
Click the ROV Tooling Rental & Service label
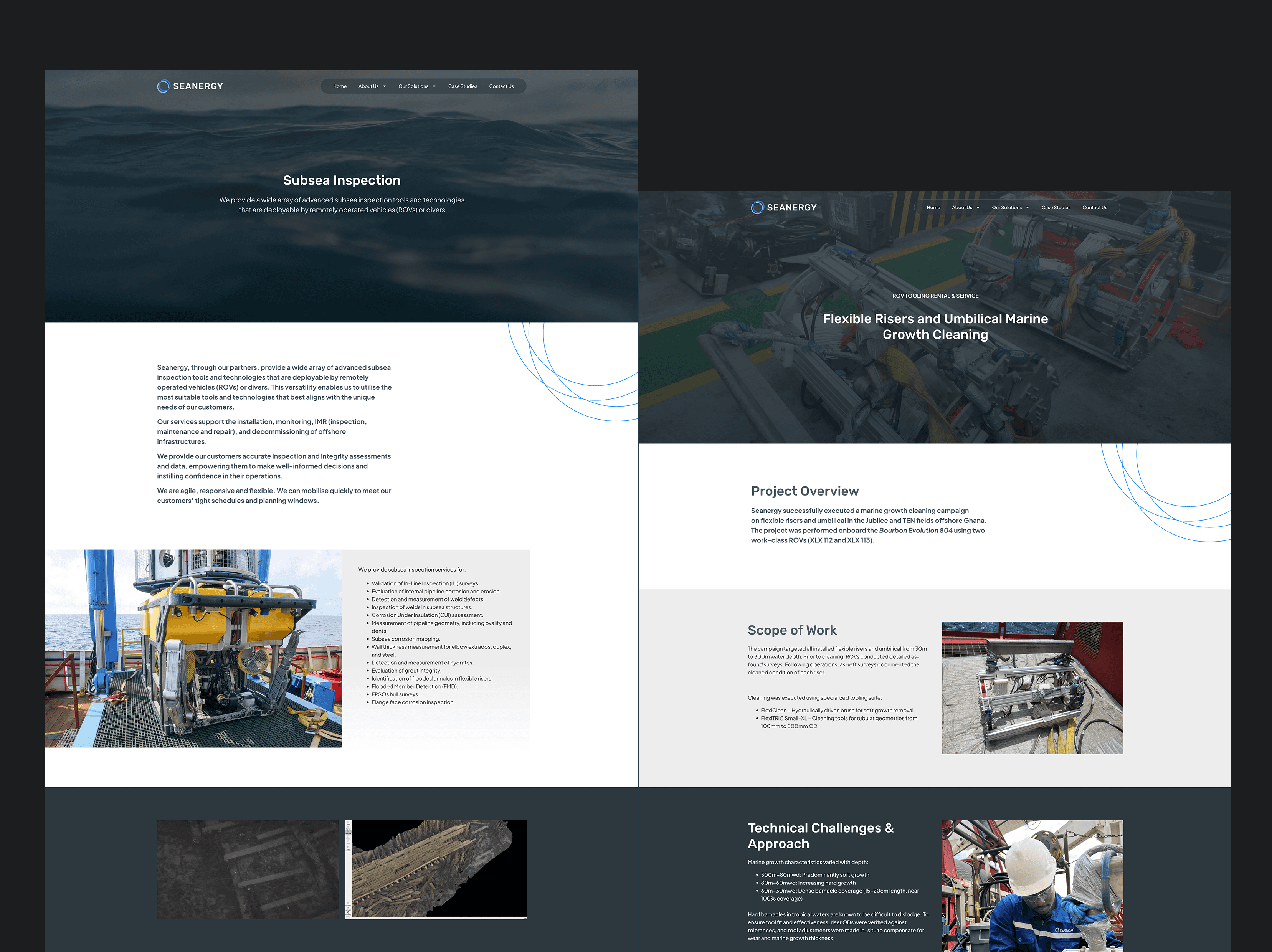(x=935, y=296)
